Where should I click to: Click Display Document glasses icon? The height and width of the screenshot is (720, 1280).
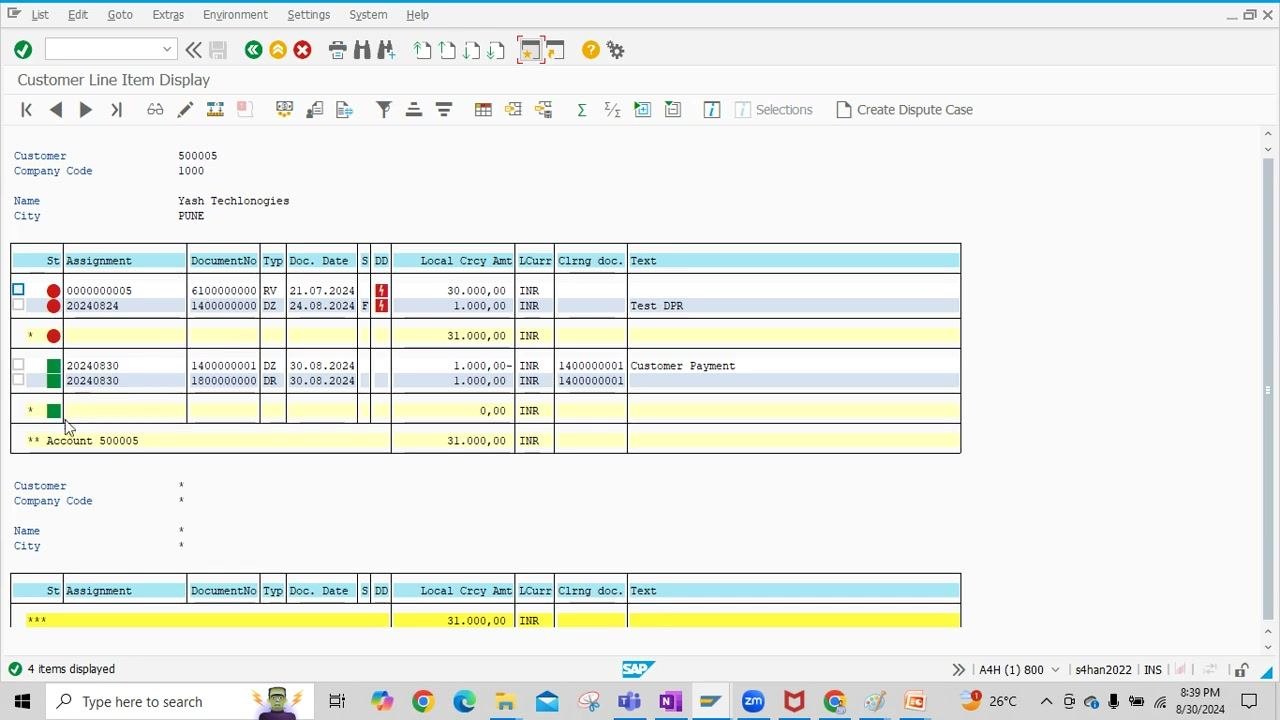point(155,110)
